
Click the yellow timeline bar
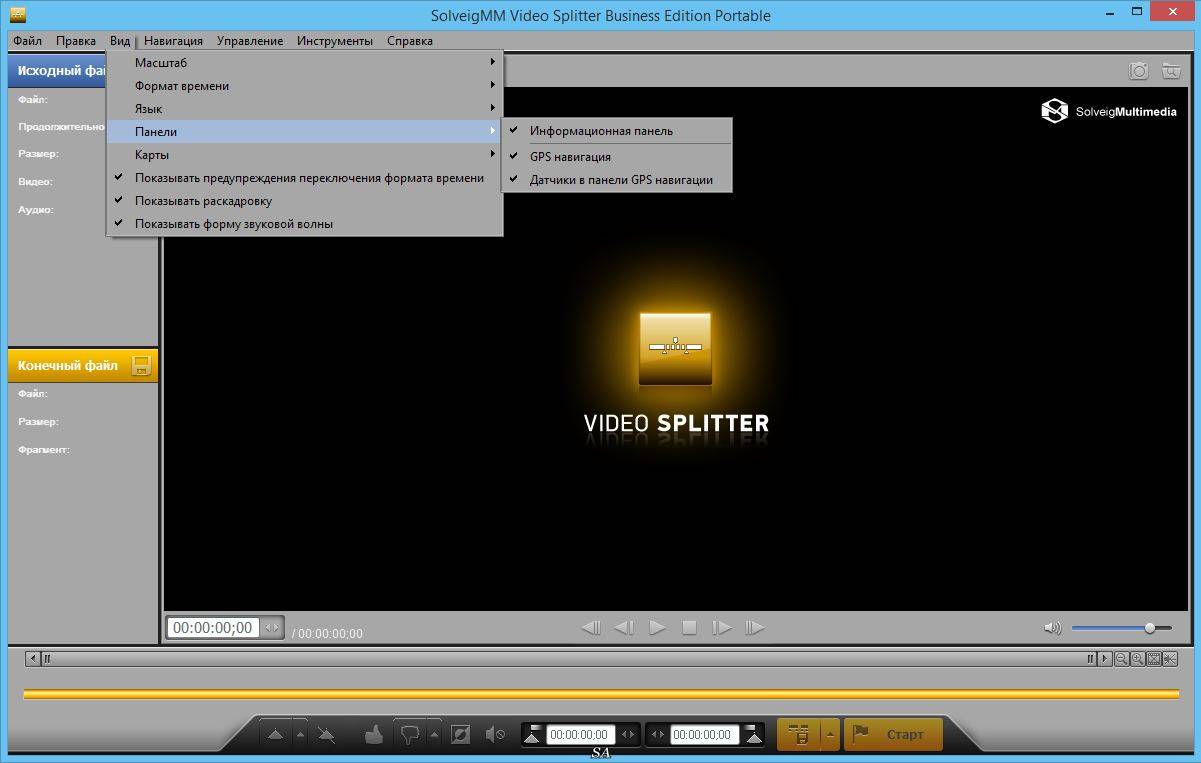coord(601,694)
